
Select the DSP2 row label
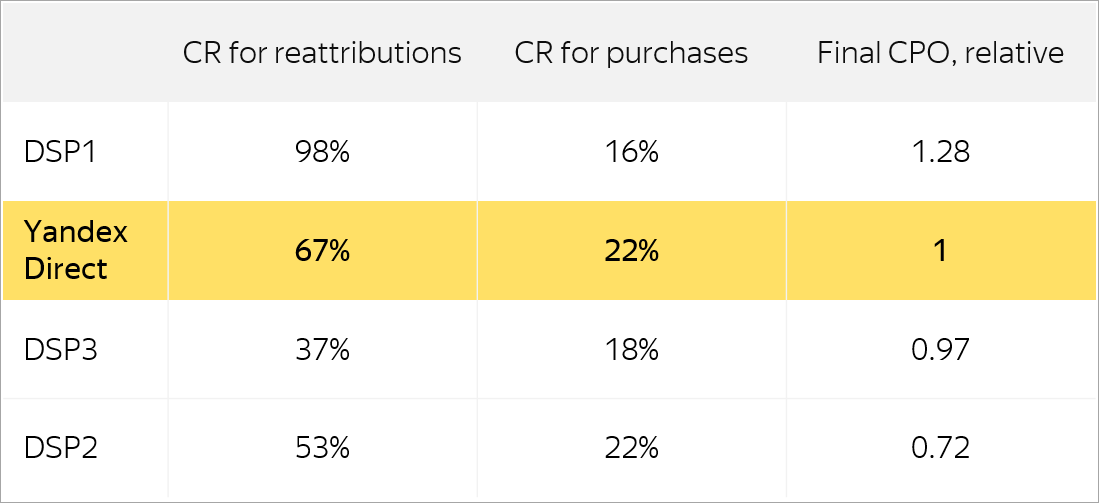pyautogui.click(x=60, y=448)
